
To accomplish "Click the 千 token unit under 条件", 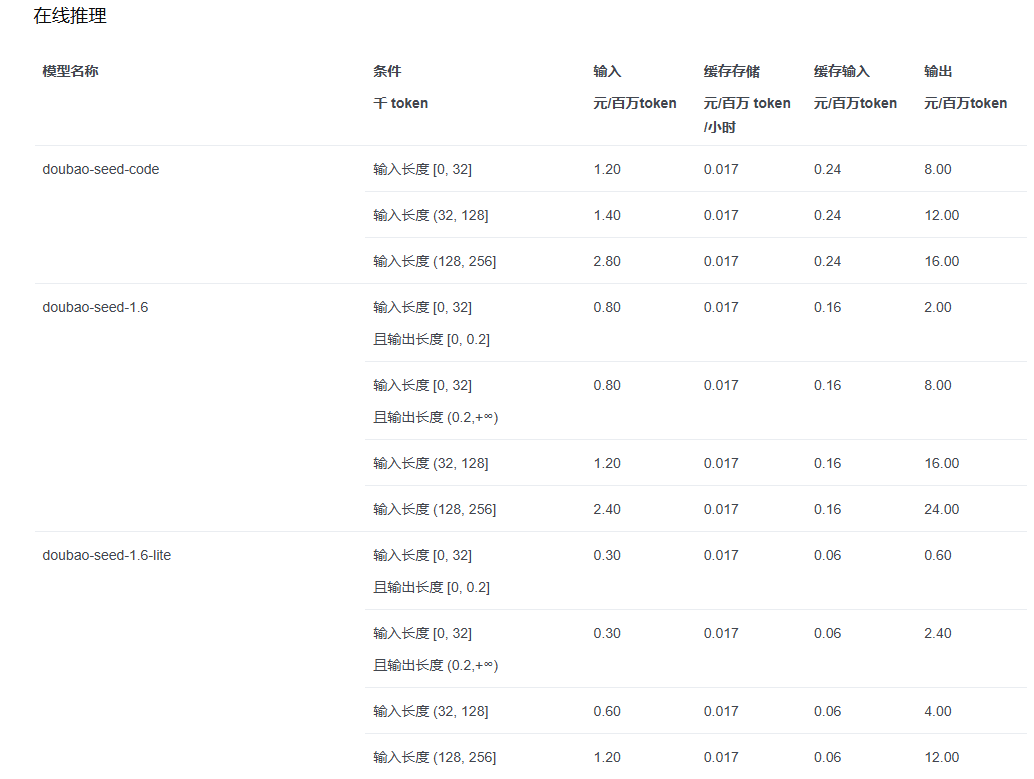I will click(401, 104).
